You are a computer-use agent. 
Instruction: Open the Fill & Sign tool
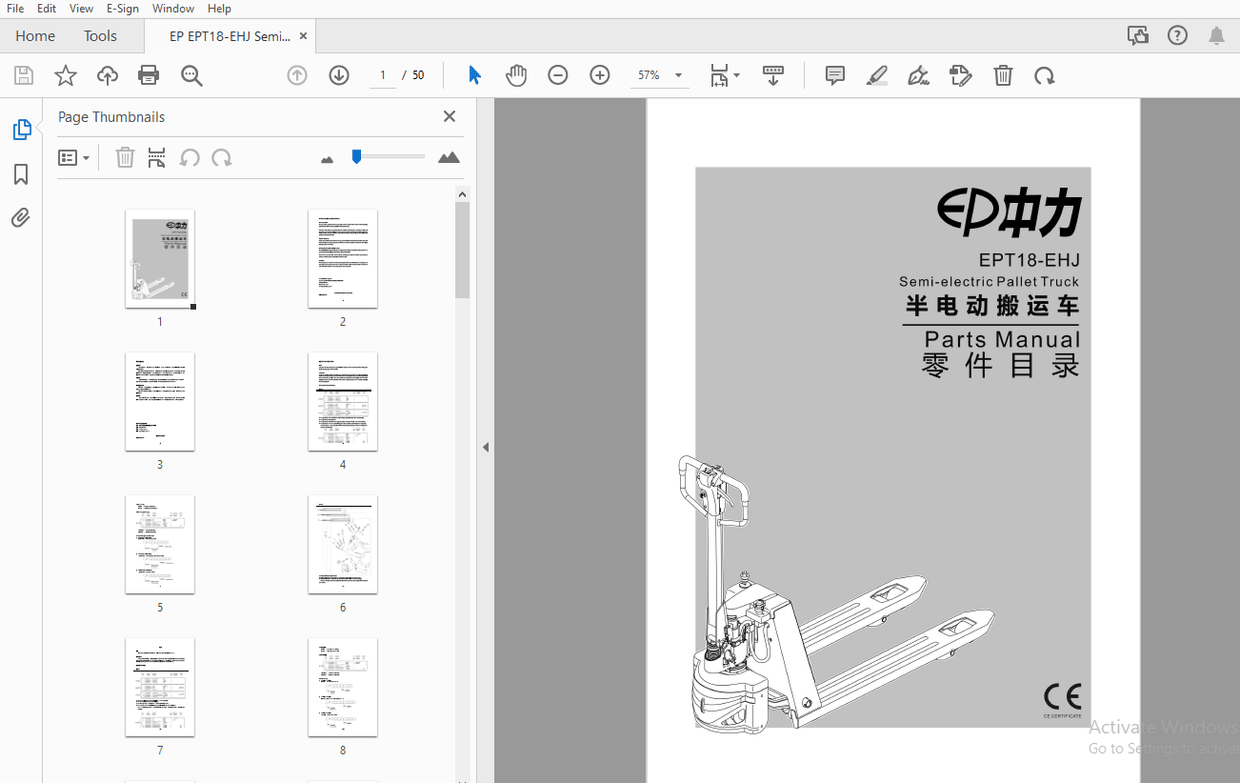coord(918,75)
